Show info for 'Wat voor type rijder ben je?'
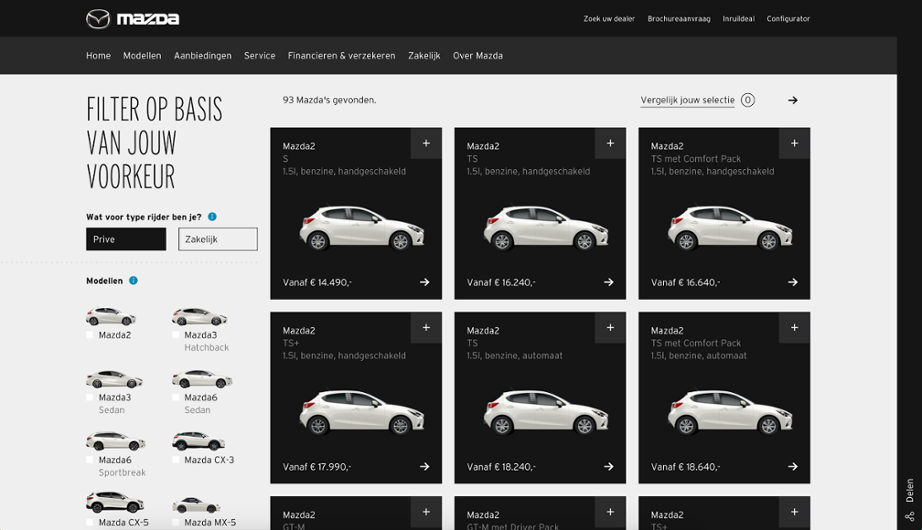 click(x=212, y=216)
